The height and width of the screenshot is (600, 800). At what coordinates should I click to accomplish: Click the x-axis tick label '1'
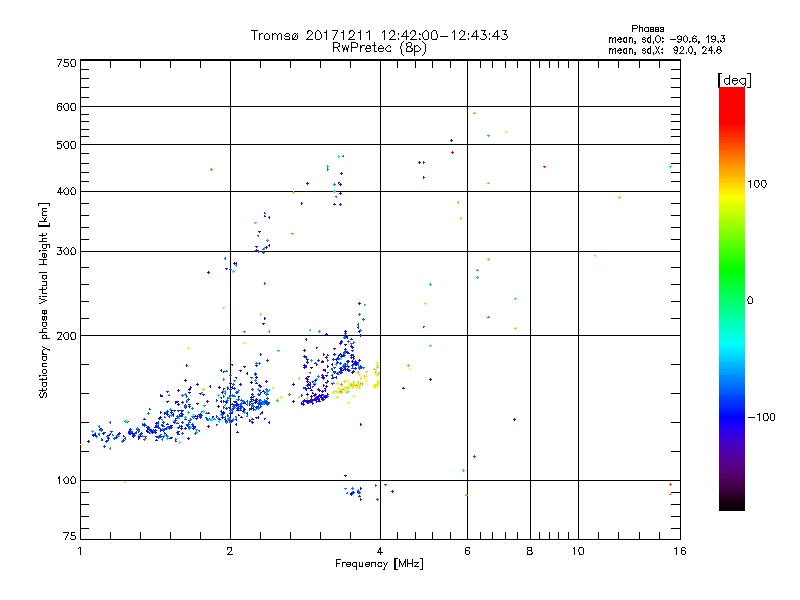click(x=80, y=551)
